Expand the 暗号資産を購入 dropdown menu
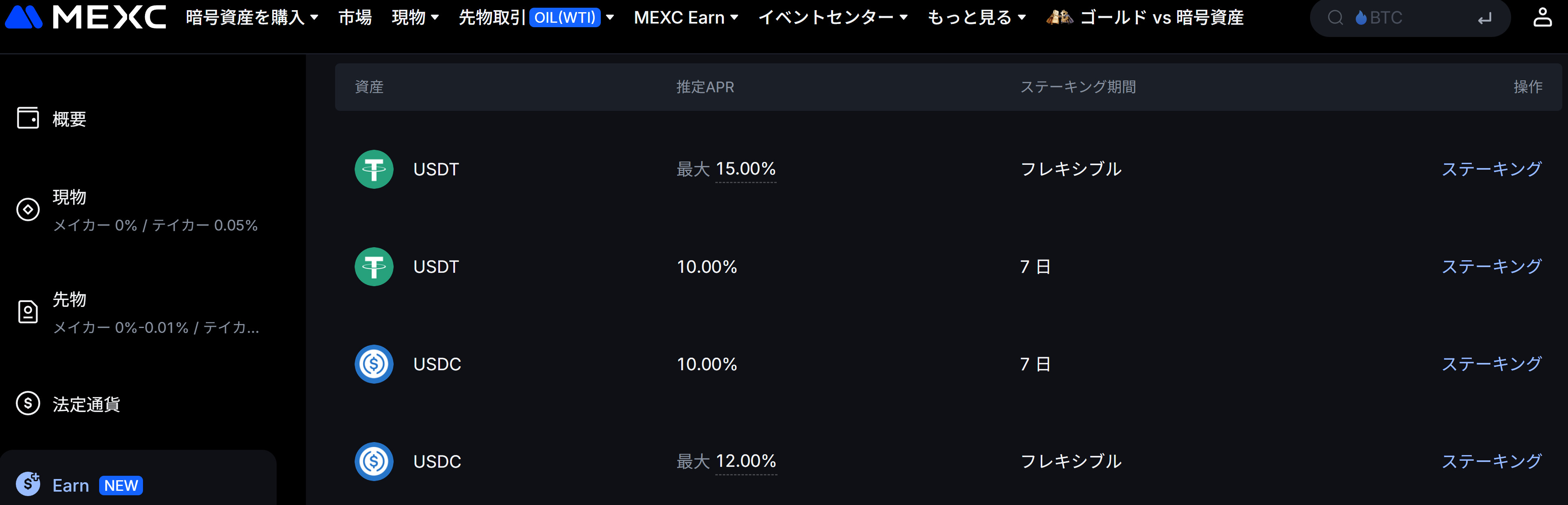Viewport: 1568px width, 505px height. point(252,17)
